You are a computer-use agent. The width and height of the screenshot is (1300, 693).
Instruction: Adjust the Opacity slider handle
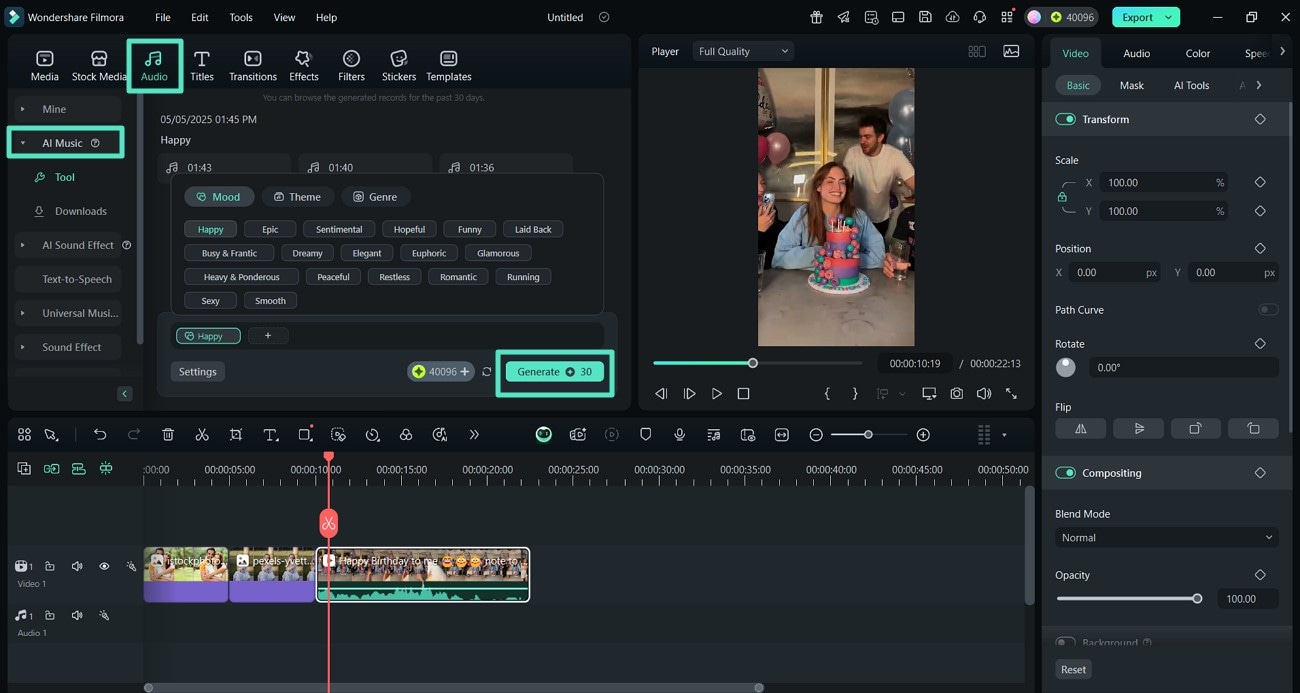pos(1197,599)
